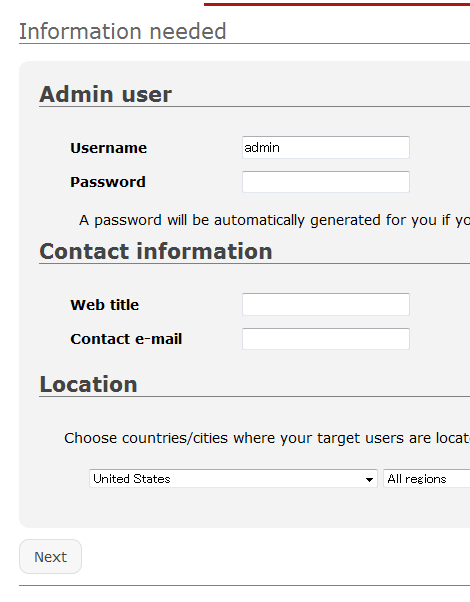Click into the Web title text field
This screenshot has height=602, width=470.
[x=326, y=304]
